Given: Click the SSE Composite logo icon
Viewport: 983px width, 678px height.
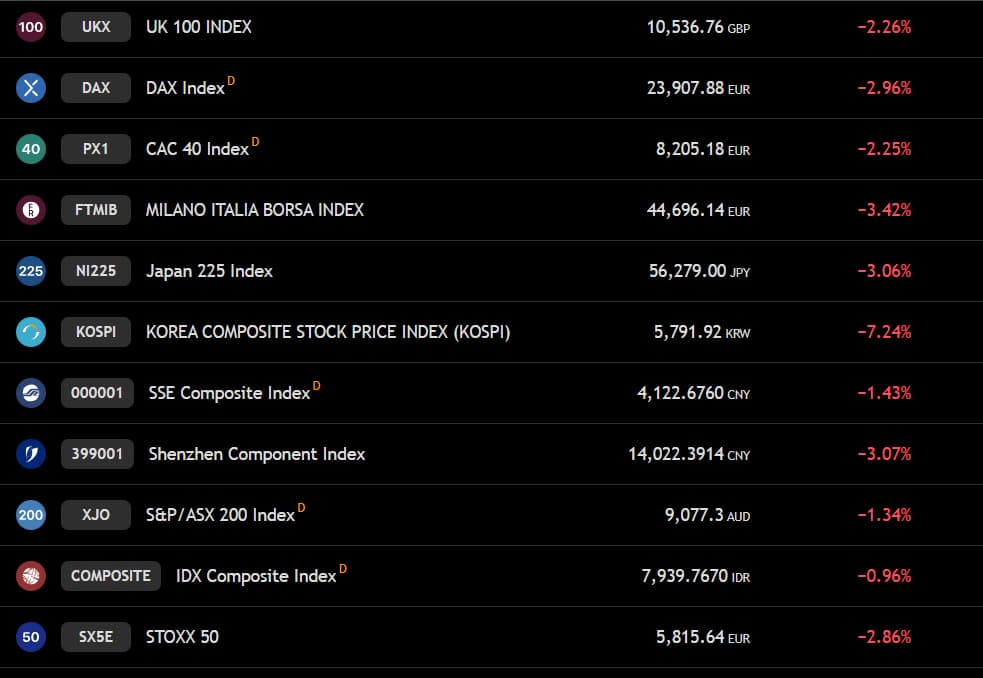Looking at the screenshot, I should click(x=31, y=393).
